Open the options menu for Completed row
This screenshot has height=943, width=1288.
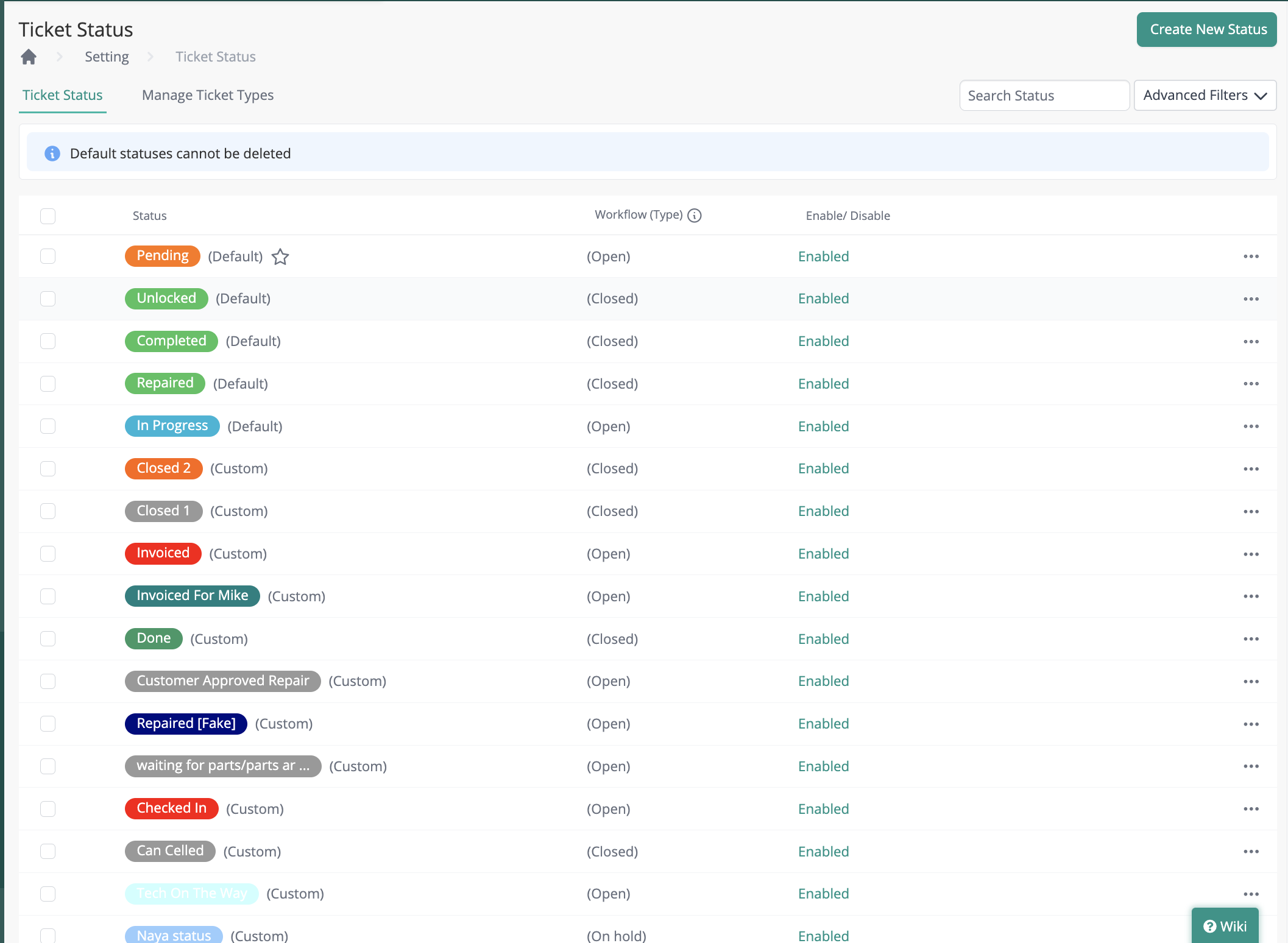(1251, 342)
